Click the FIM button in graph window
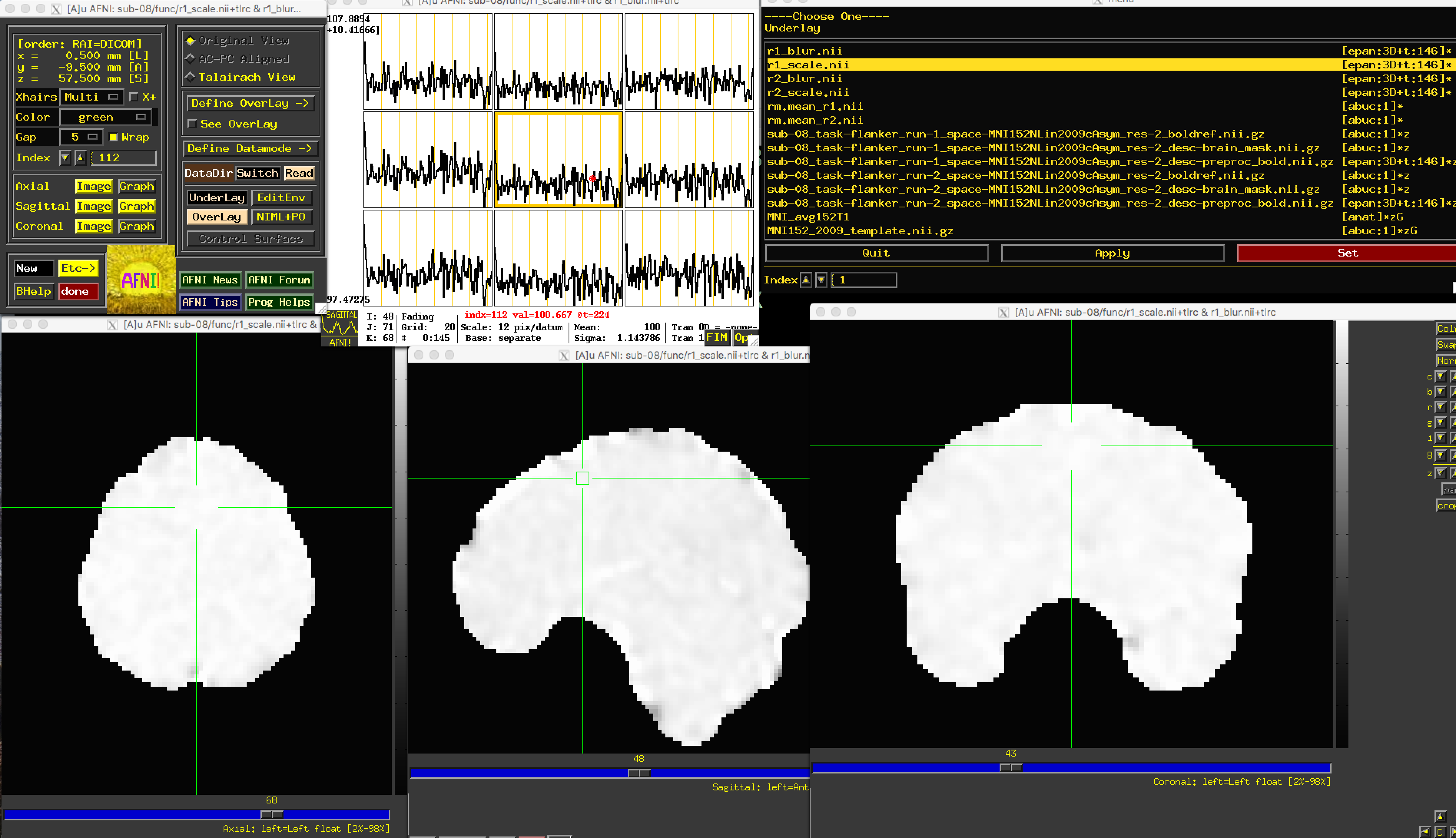Viewport: 1456px width, 838px height. (x=717, y=338)
